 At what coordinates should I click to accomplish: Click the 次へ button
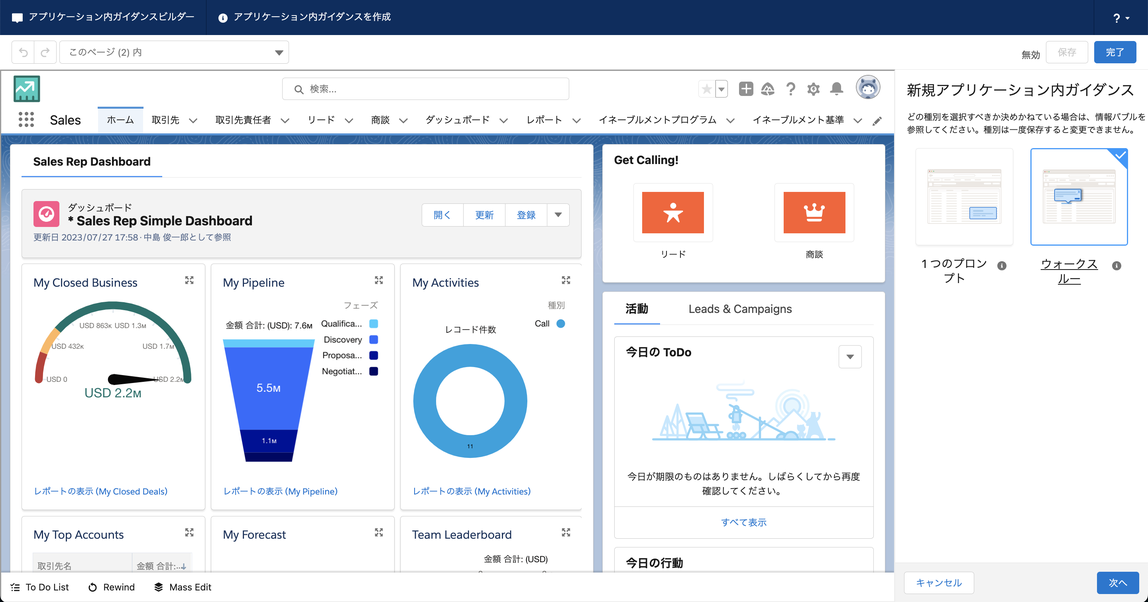(x=1118, y=583)
